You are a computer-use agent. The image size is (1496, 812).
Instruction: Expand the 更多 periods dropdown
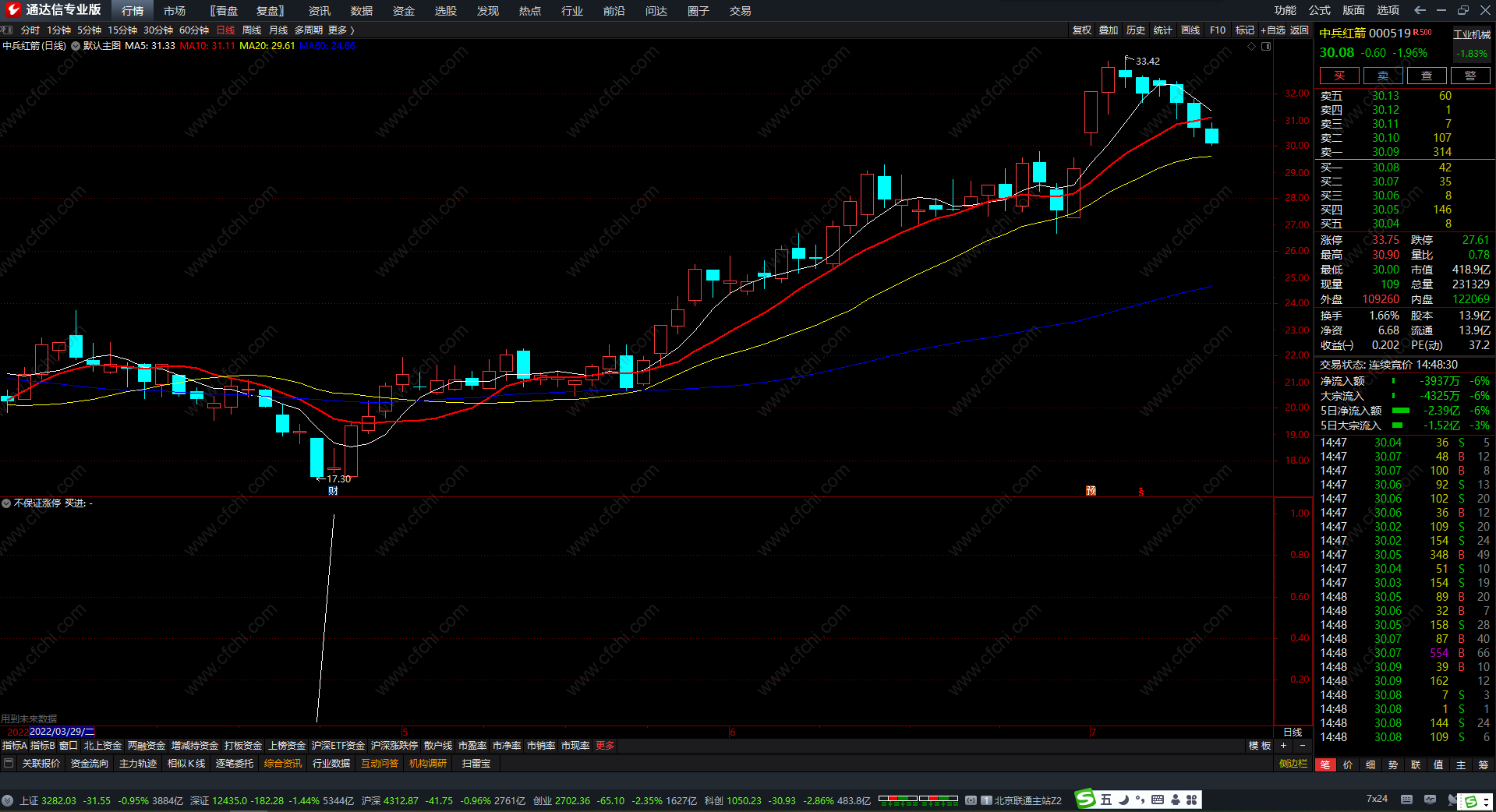click(x=341, y=30)
